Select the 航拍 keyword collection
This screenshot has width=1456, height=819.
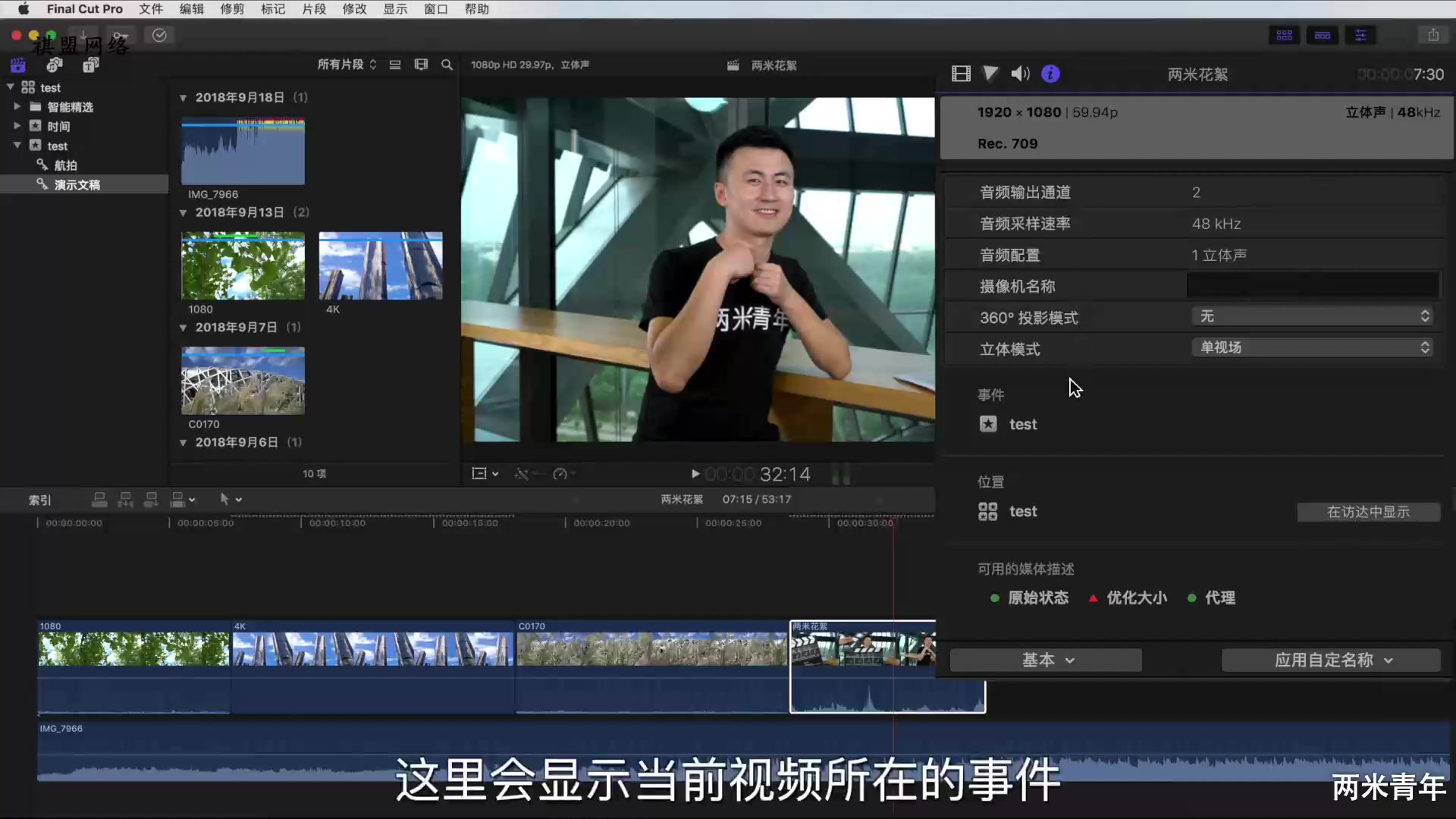pyautogui.click(x=65, y=165)
